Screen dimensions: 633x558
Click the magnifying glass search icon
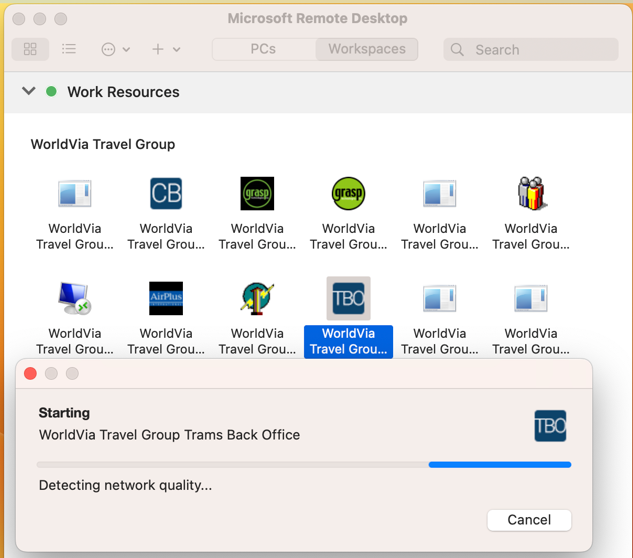click(x=457, y=50)
